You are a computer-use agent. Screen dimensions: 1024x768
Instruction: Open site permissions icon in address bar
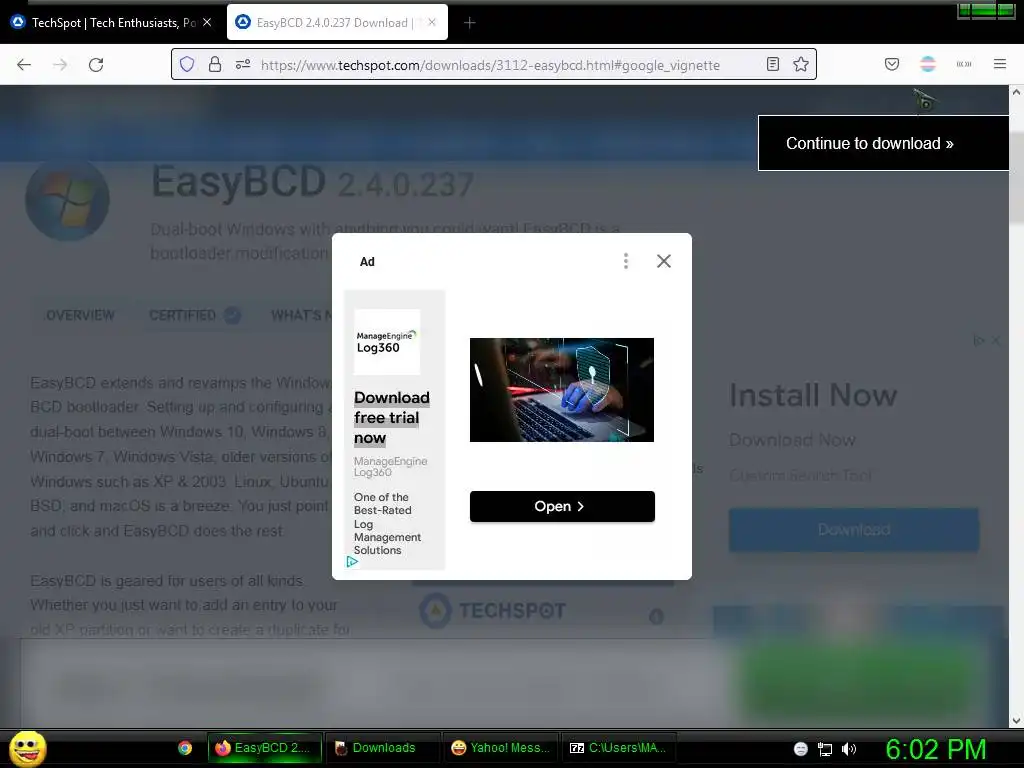pyautogui.click(x=243, y=64)
